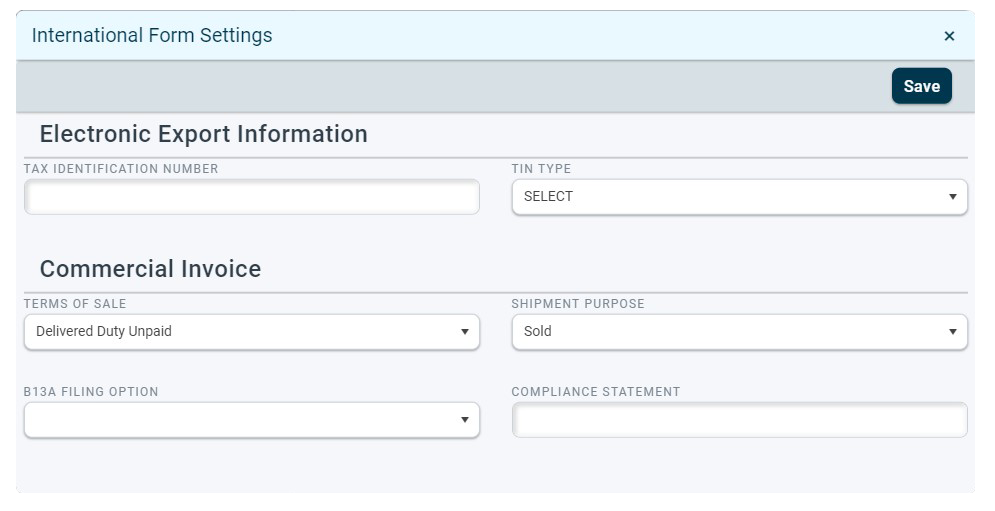Click the TIN Type field label
Image resolution: width=995 pixels, height=511 pixels.
tap(541, 169)
